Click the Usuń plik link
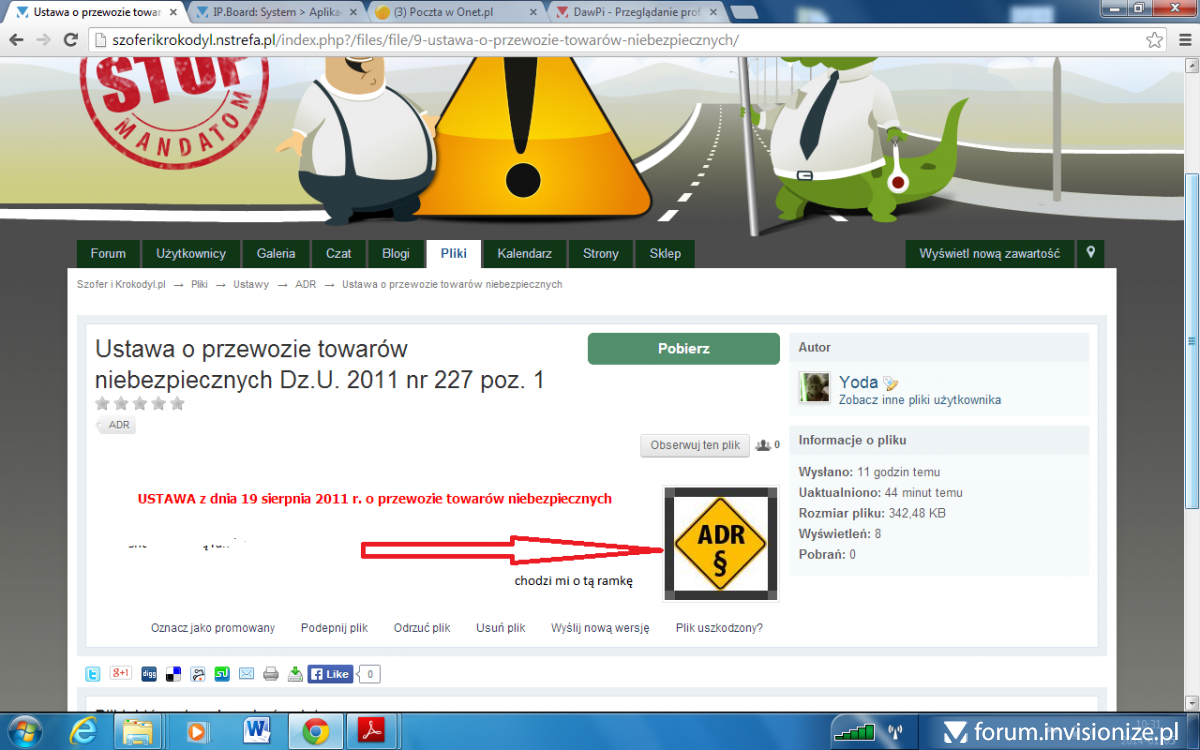The image size is (1200, 750). pos(500,628)
